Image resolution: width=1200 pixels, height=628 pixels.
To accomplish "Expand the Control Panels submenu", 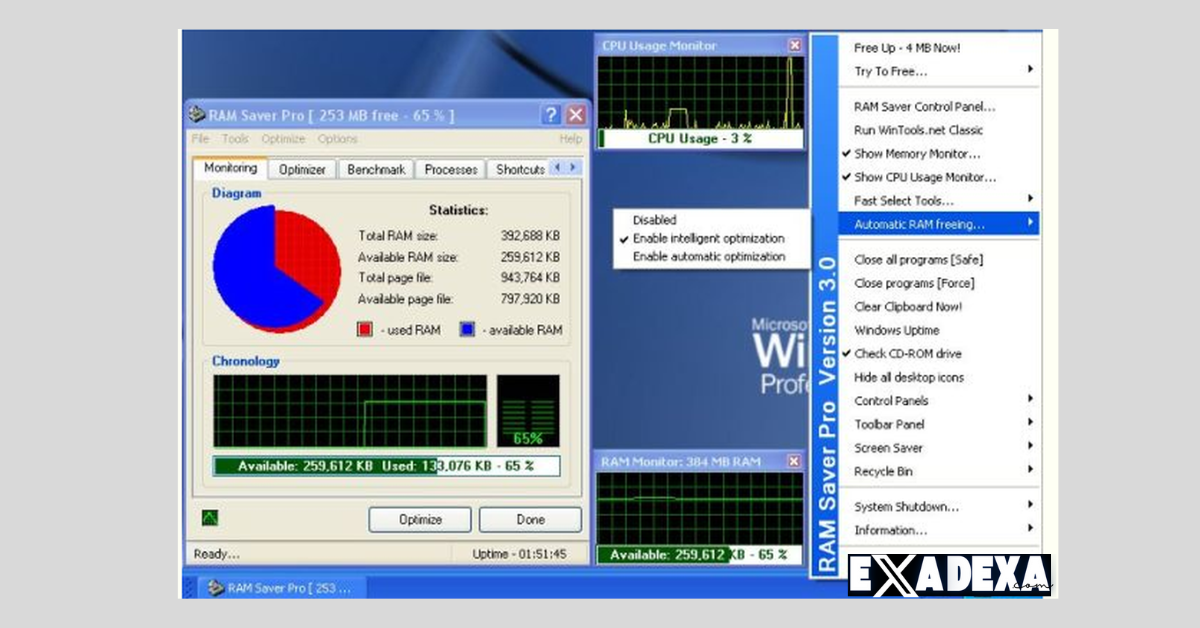I will click(888, 400).
